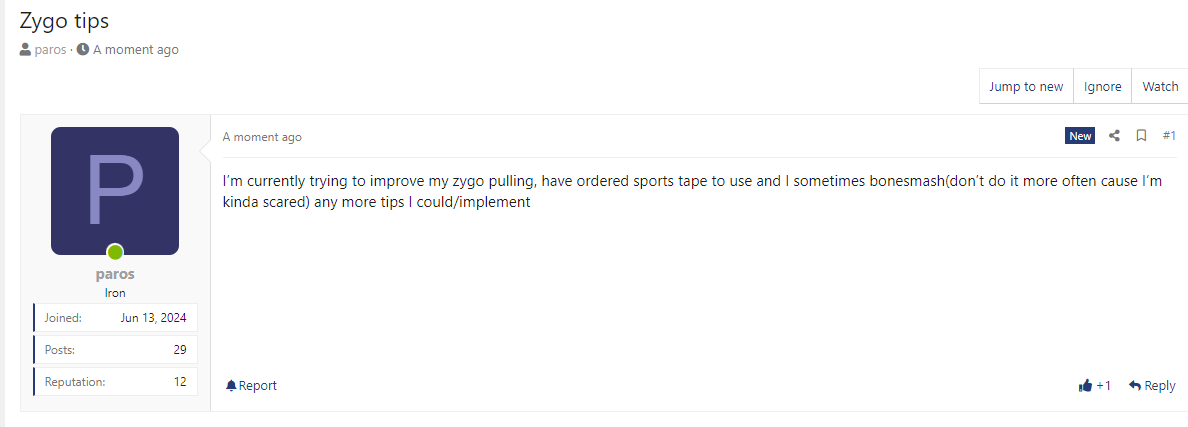
Task: Click the clock icon under thread title
Action: tap(83, 49)
